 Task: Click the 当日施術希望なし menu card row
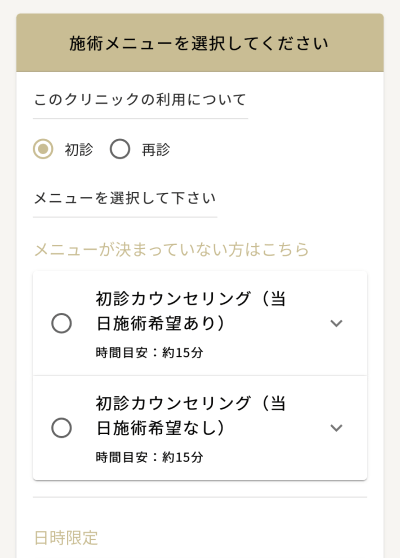(x=200, y=428)
